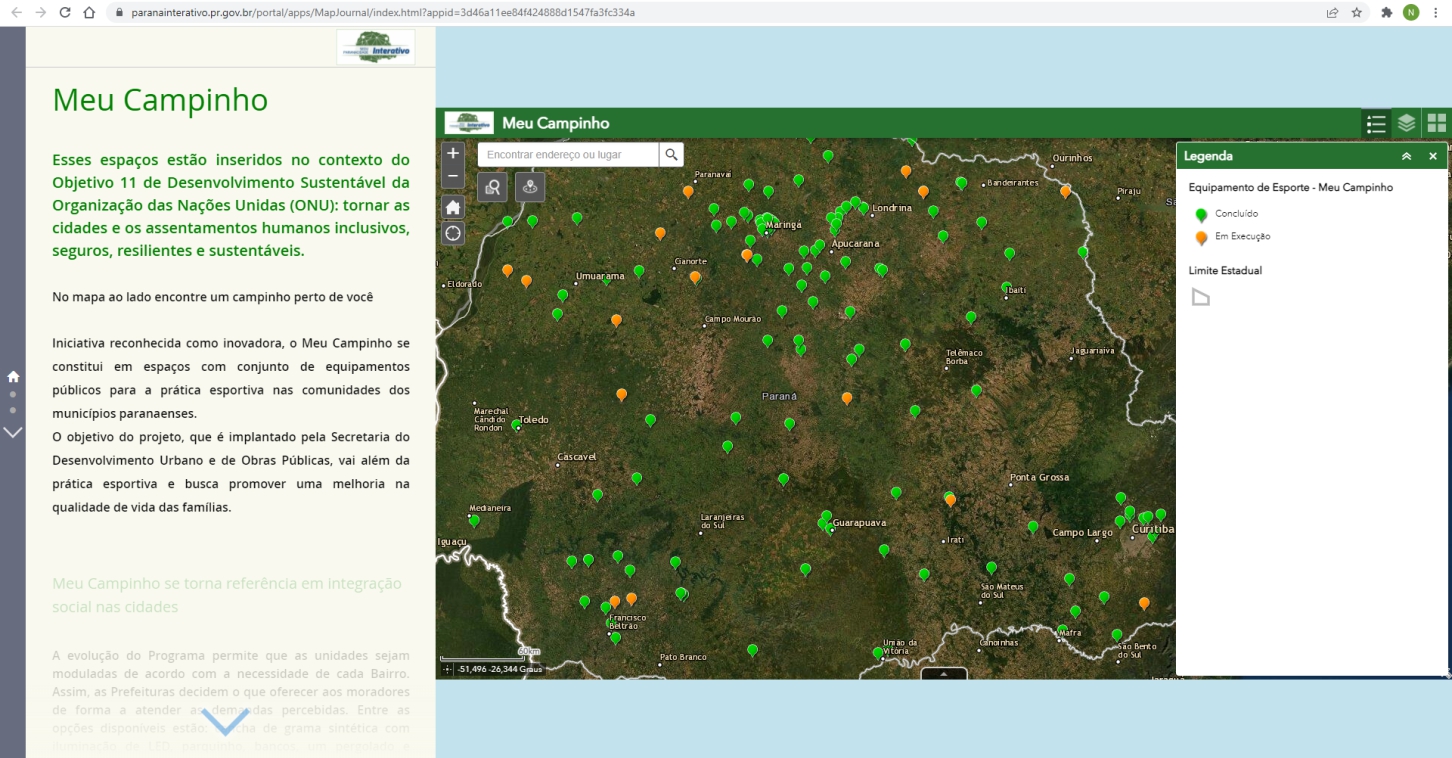Open the basemap gallery grid
The height and width of the screenshot is (758, 1452).
1436,123
